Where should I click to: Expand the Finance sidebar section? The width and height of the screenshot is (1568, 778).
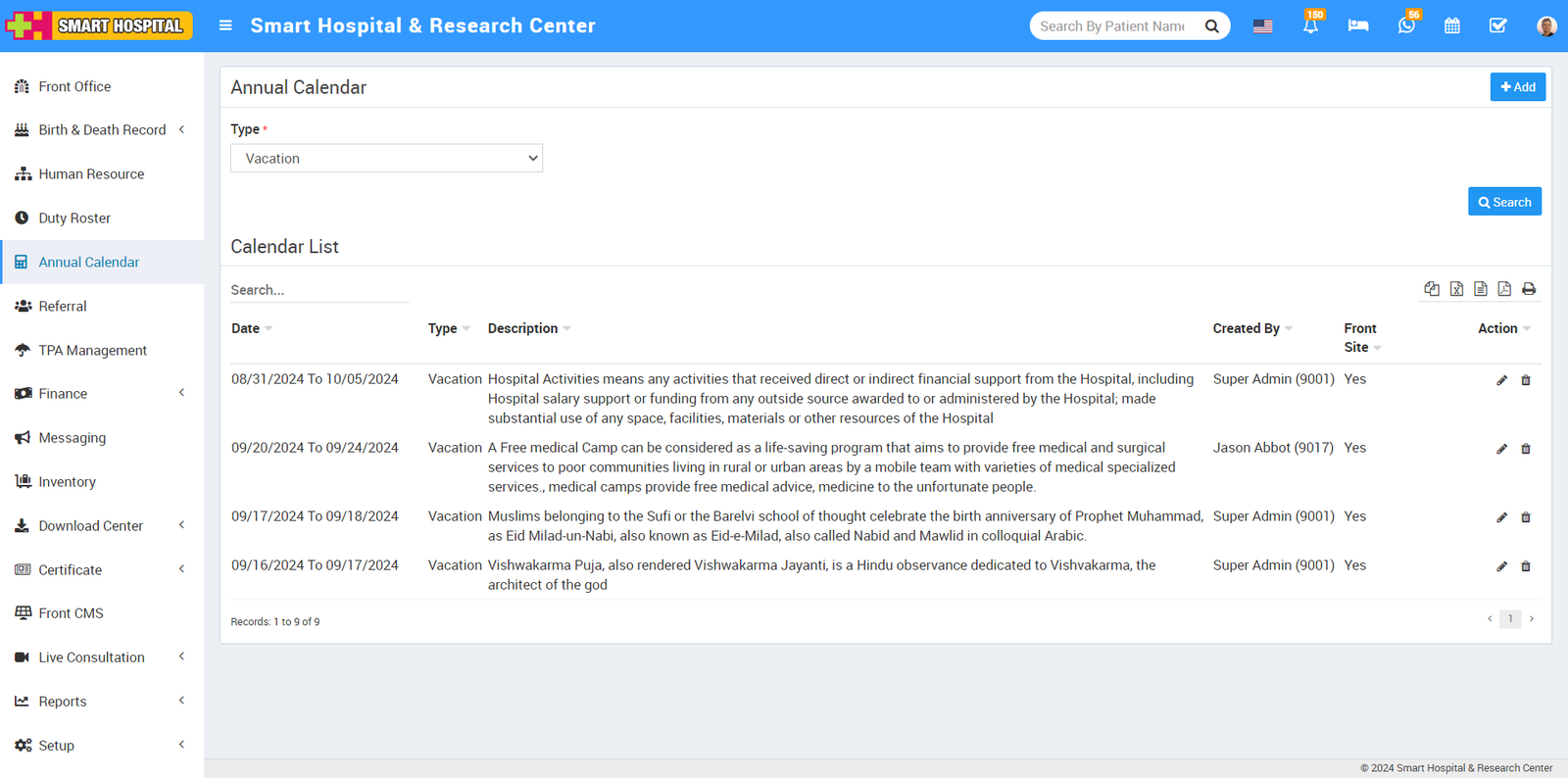[102, 394]
